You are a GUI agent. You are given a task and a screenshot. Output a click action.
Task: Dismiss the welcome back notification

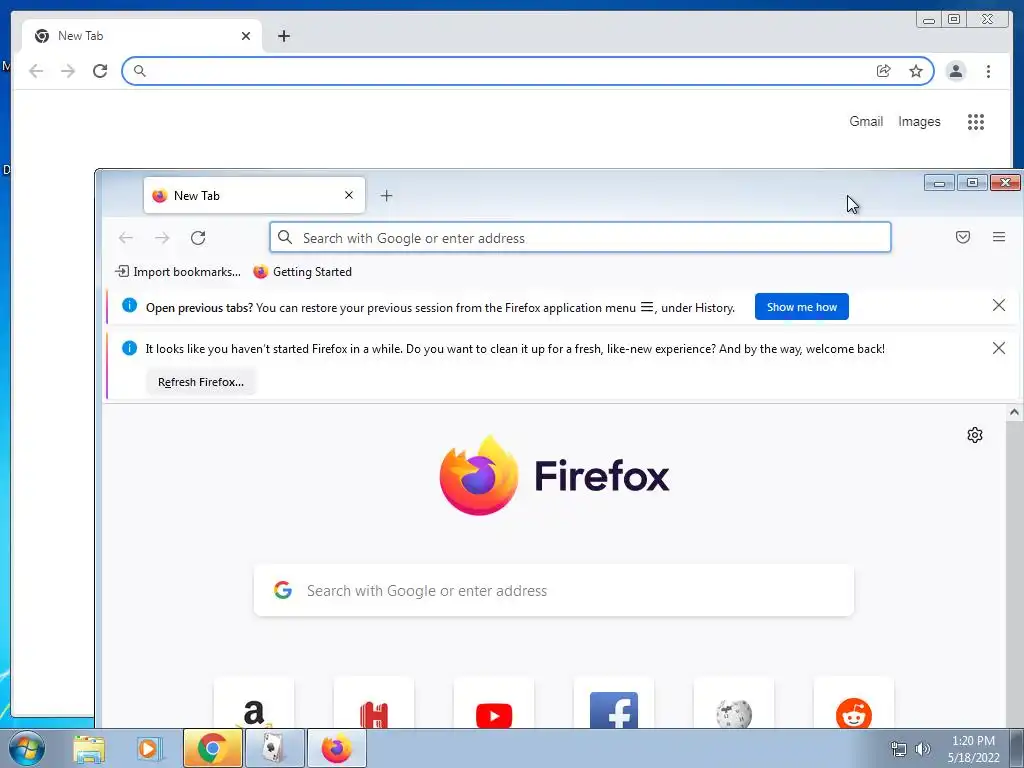999,348
